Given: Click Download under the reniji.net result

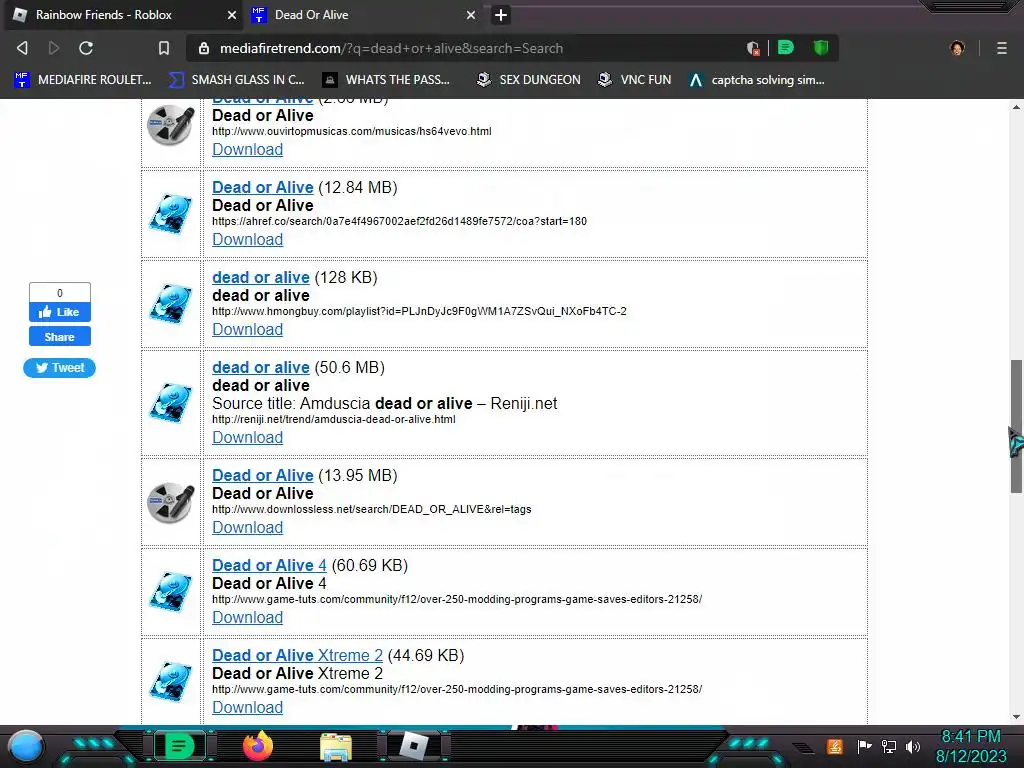Looking at the screenshot, I should click(248, 438).
